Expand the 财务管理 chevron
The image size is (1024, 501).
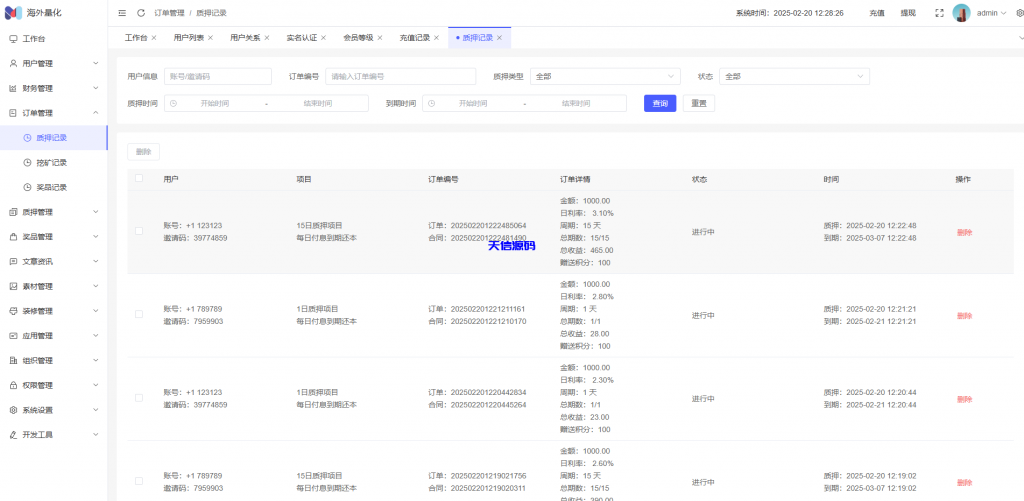[96, 88]
